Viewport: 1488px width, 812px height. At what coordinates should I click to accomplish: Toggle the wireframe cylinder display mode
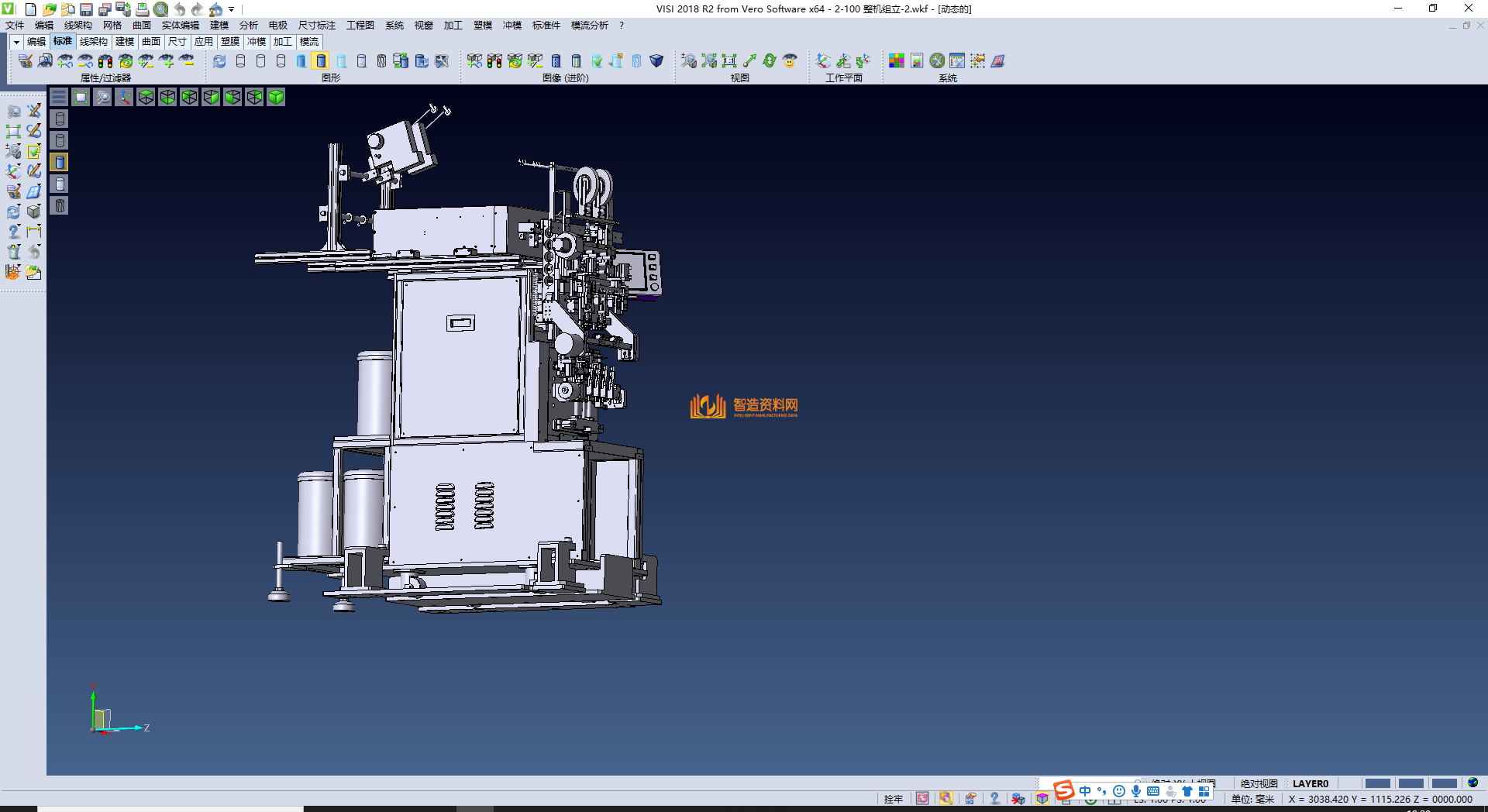click(240, 60)
